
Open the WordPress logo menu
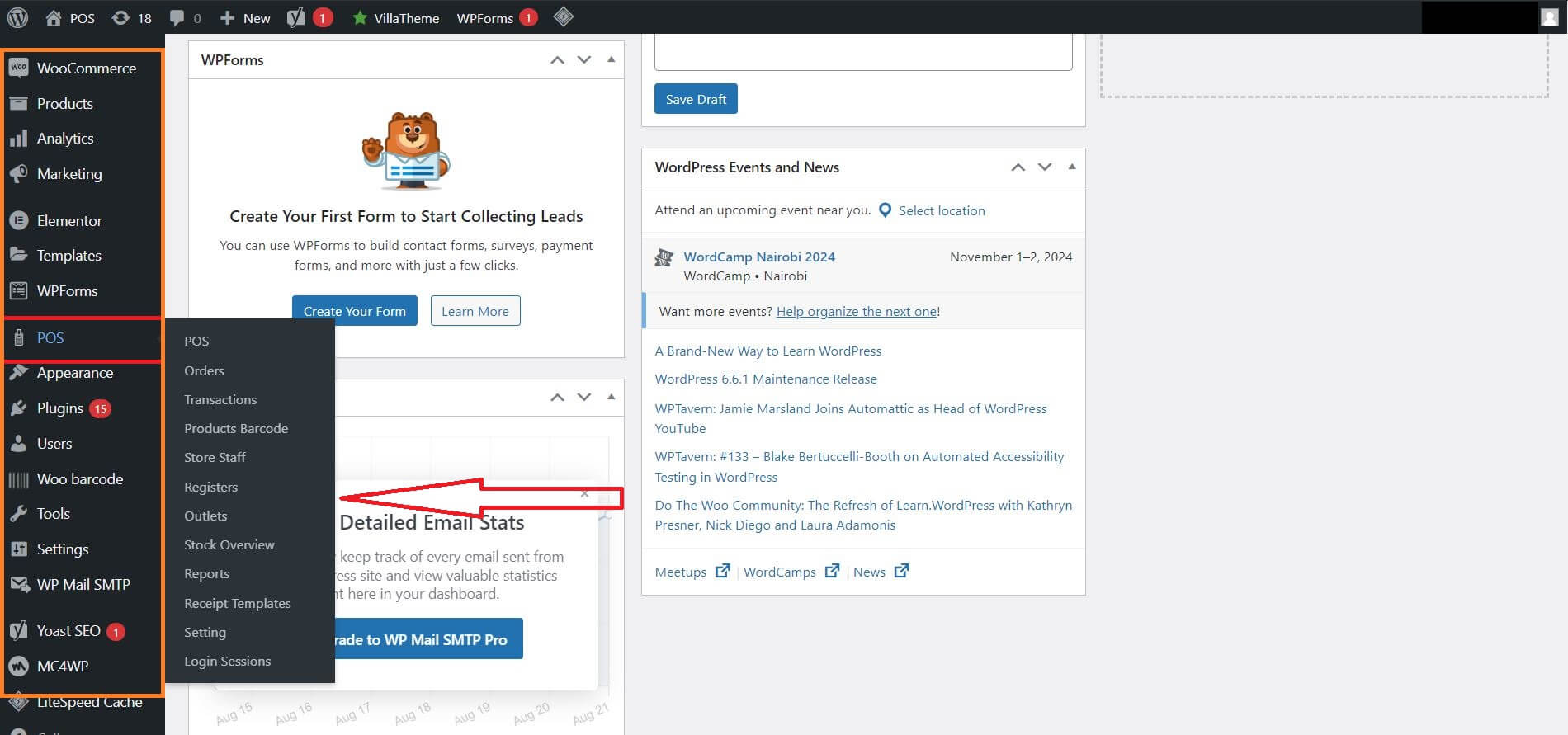tap(17, 17)
